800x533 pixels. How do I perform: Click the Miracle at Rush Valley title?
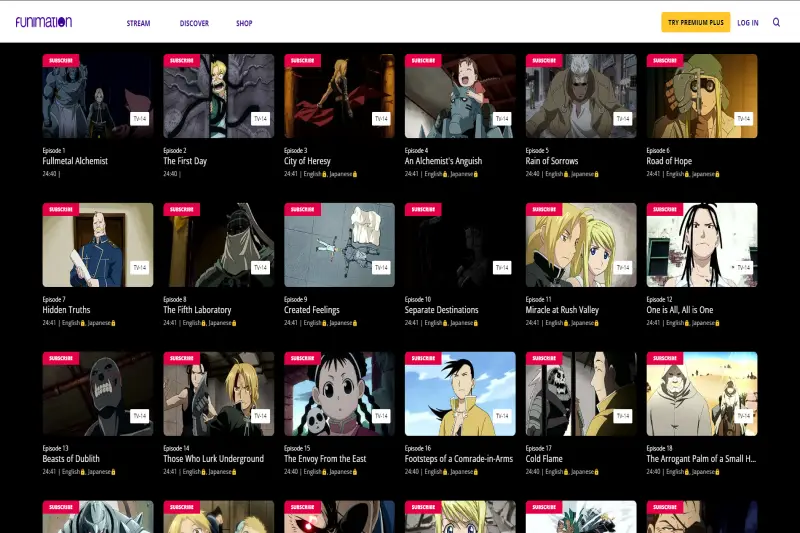(x=562, y=310)
